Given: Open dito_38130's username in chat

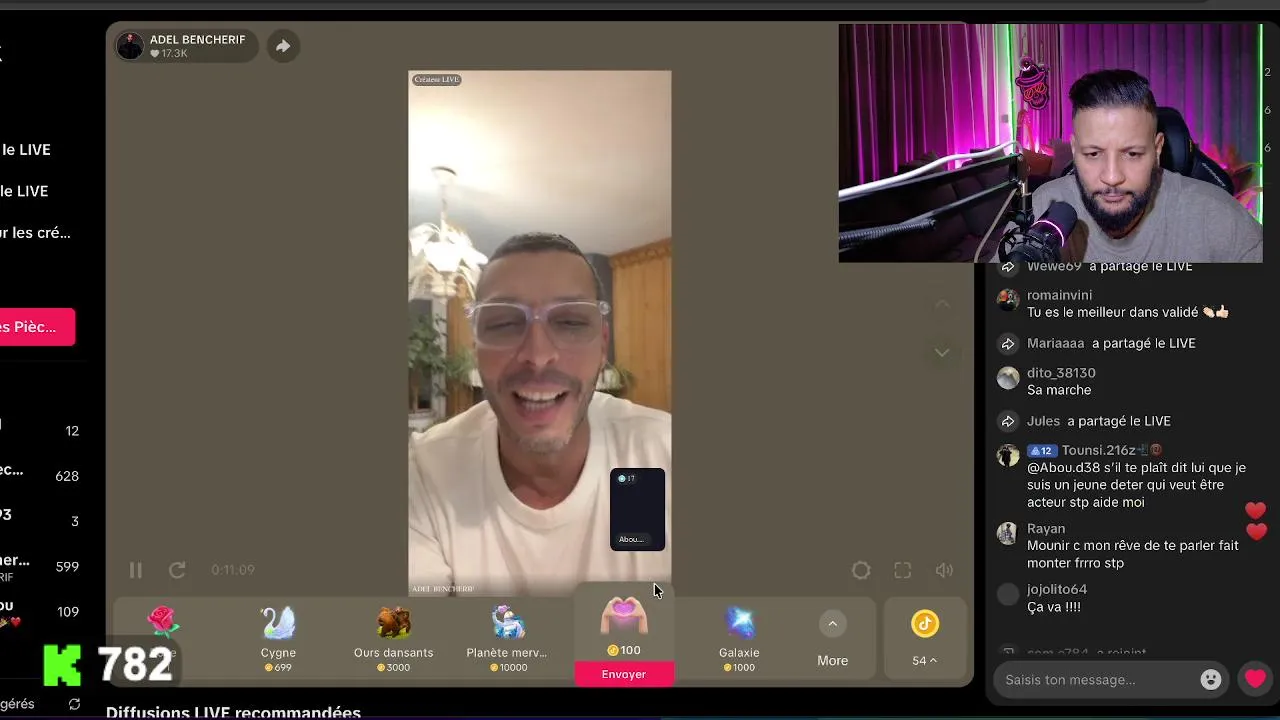Looking at the screenshot, I should (x=1061, y=373).
